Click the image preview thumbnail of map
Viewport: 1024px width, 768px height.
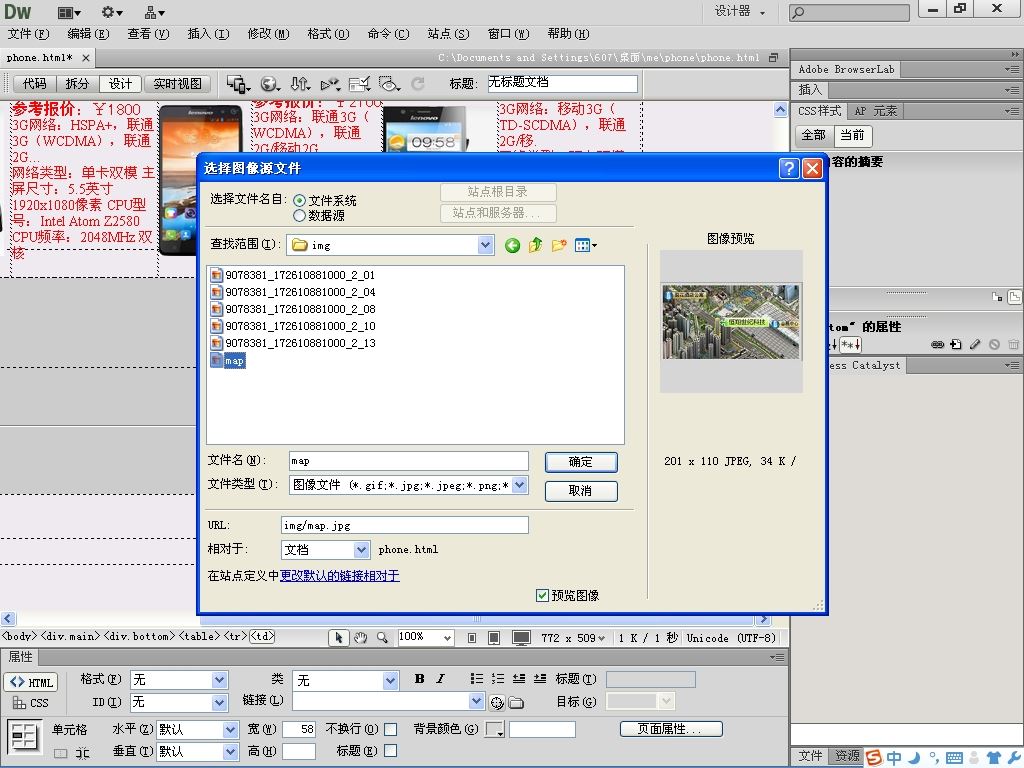click(x=731, y=321)
